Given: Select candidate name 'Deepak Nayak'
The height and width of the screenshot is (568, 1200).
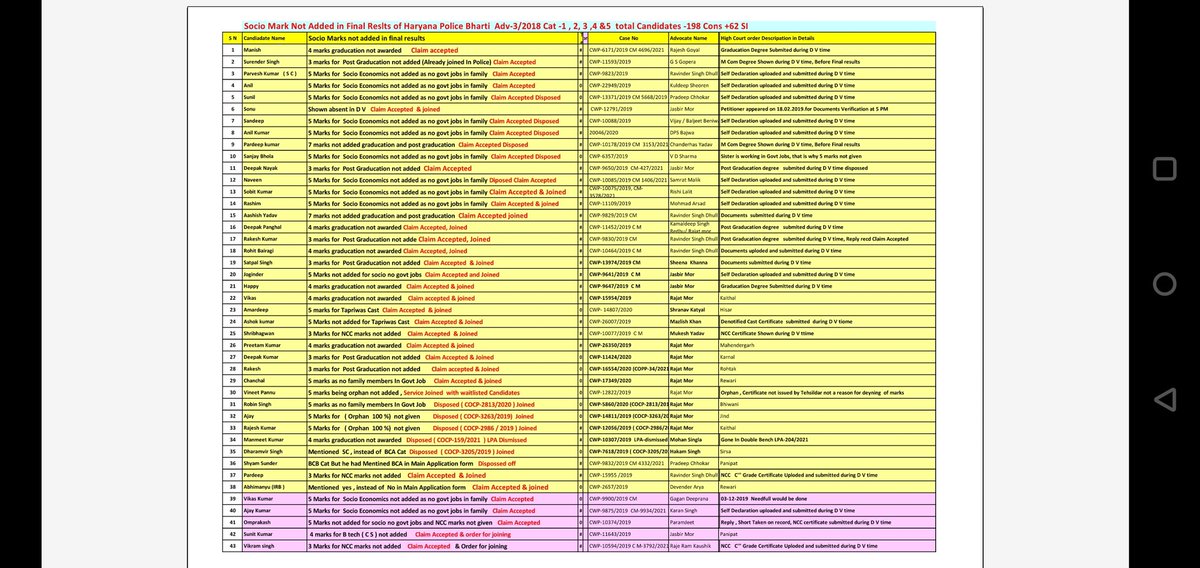Looking at the screenshot, I should (x=263, y=169).
